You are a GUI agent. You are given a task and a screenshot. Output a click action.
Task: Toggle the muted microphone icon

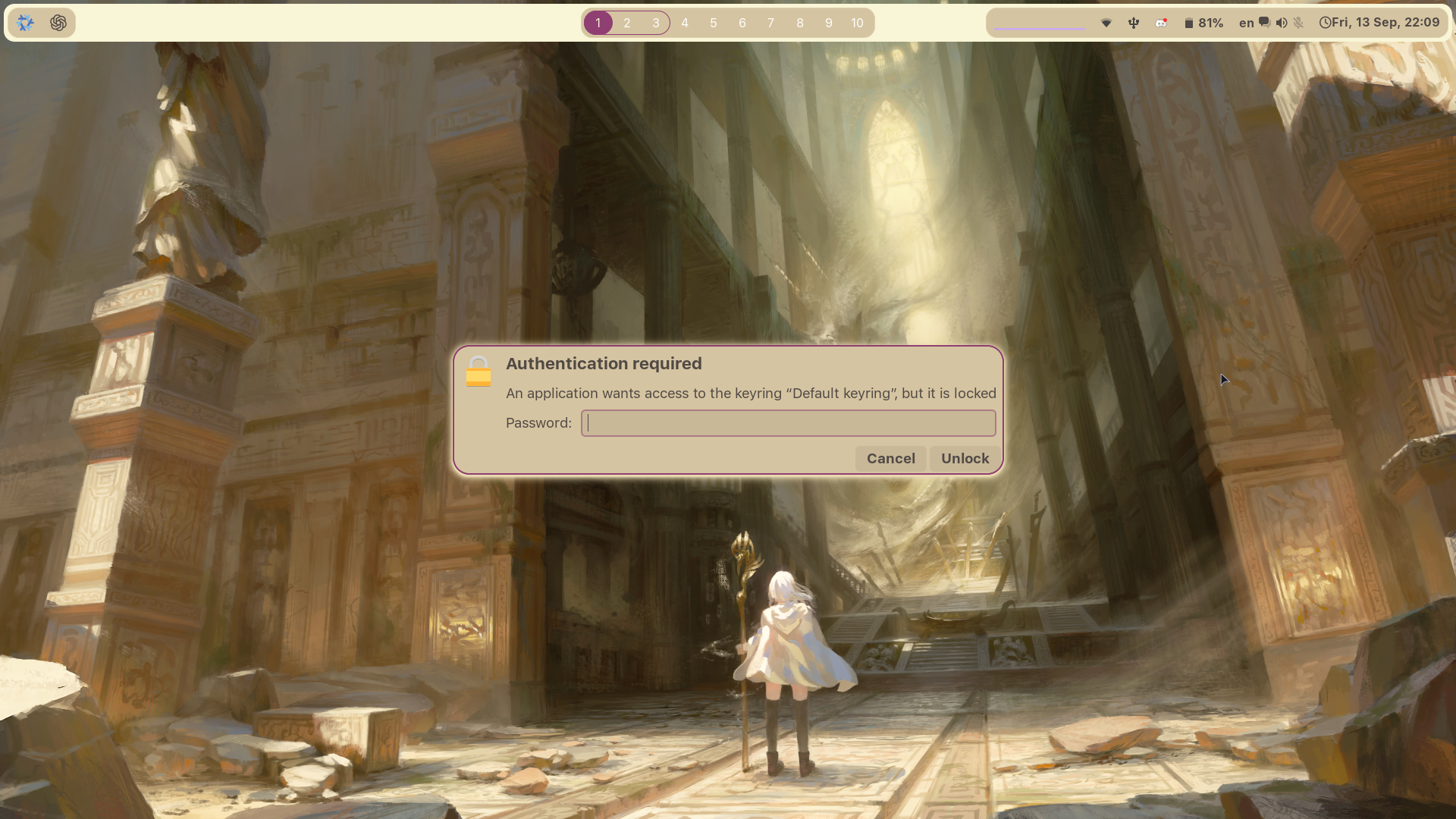click(x=1298, y=23)
